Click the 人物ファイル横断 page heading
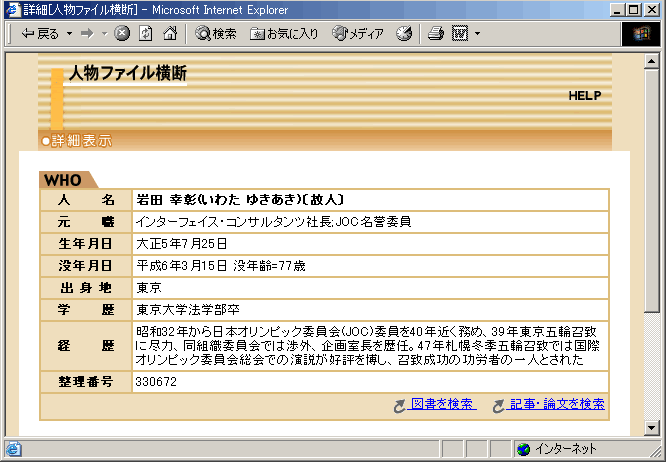Image resolution: width=666 pixels, height=462 pixels. point(127,73)
